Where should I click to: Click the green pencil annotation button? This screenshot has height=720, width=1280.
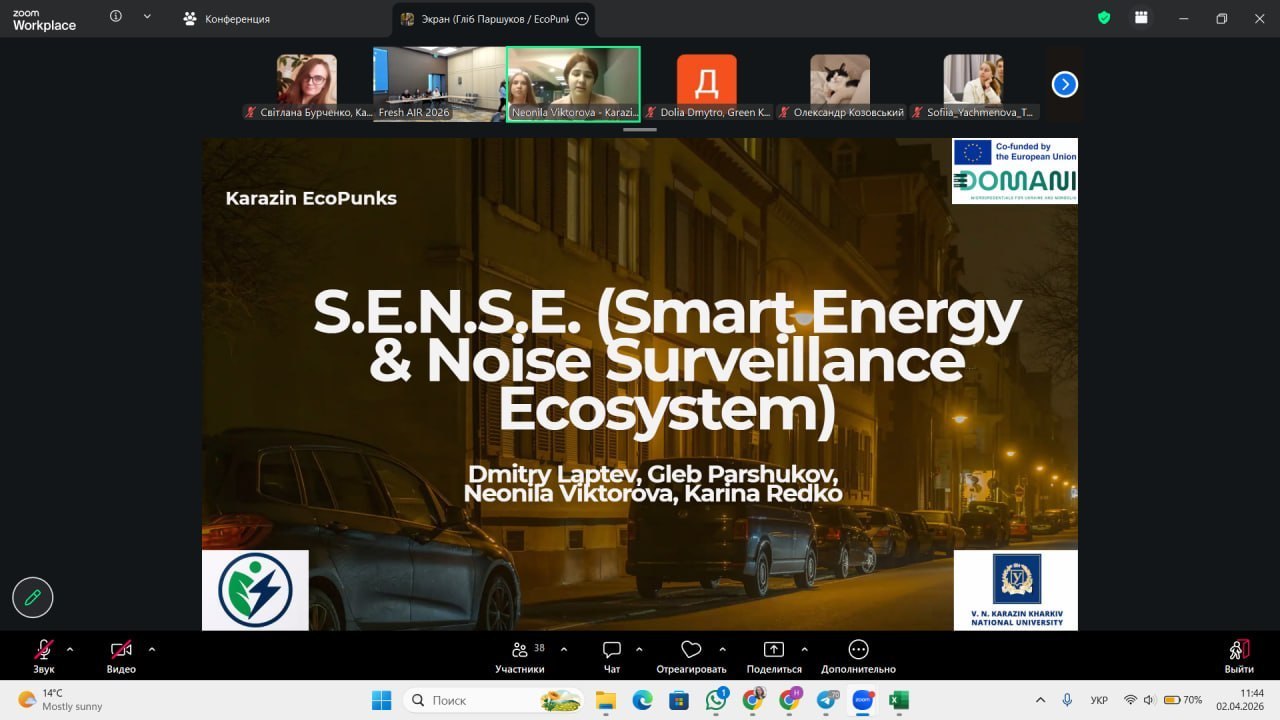(33, 598)
